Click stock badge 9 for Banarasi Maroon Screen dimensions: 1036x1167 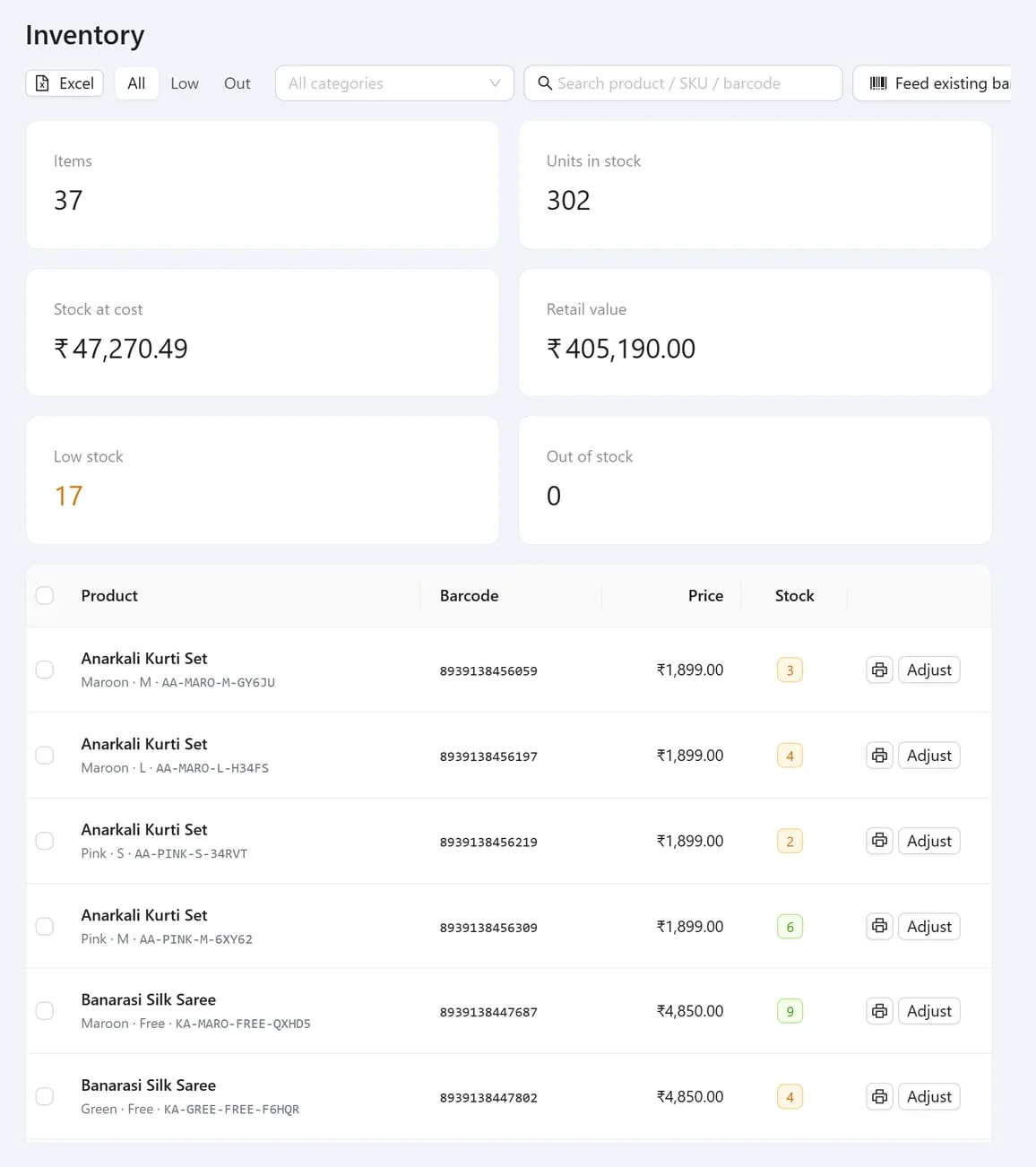tap(790, 1011)
